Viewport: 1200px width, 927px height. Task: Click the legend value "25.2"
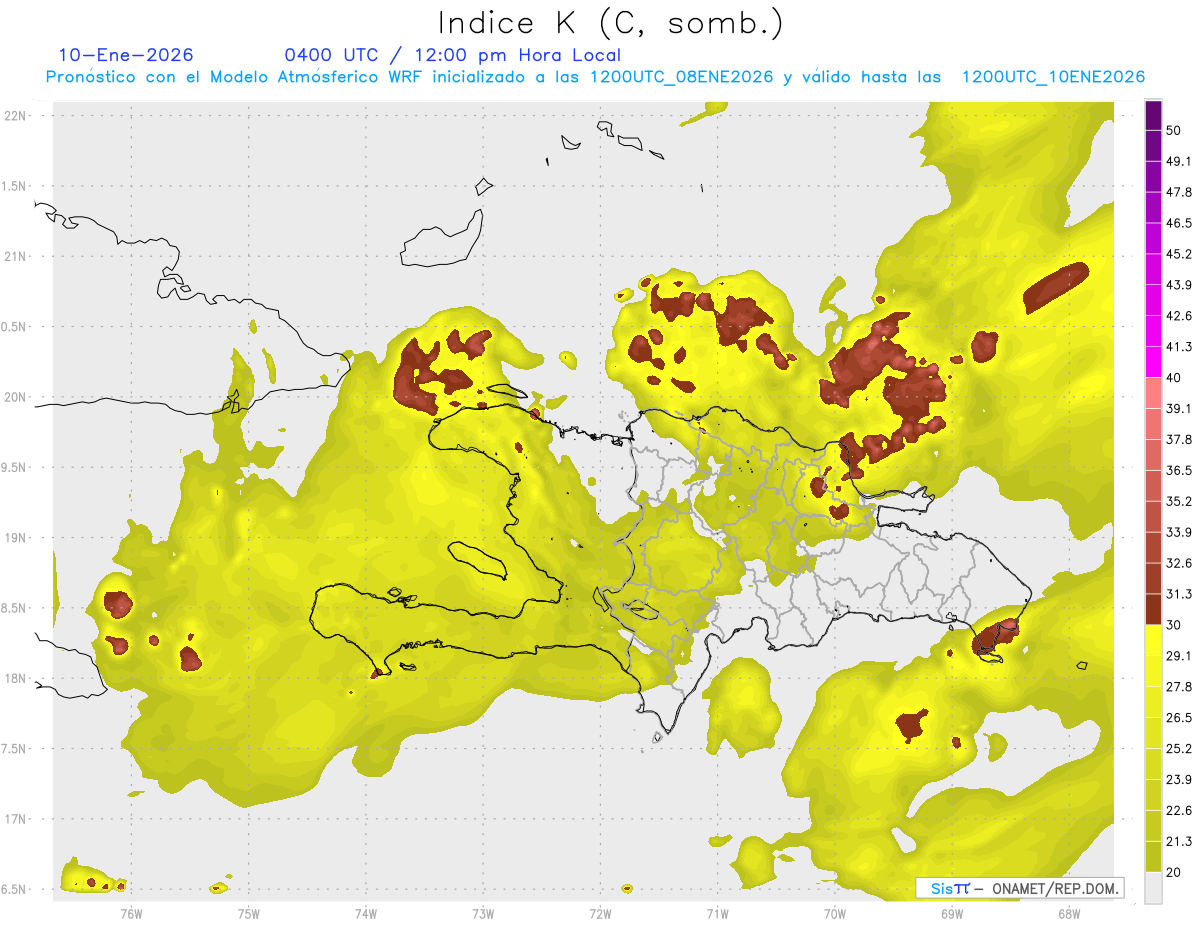pyautogui.click(x=1179, y=749)
